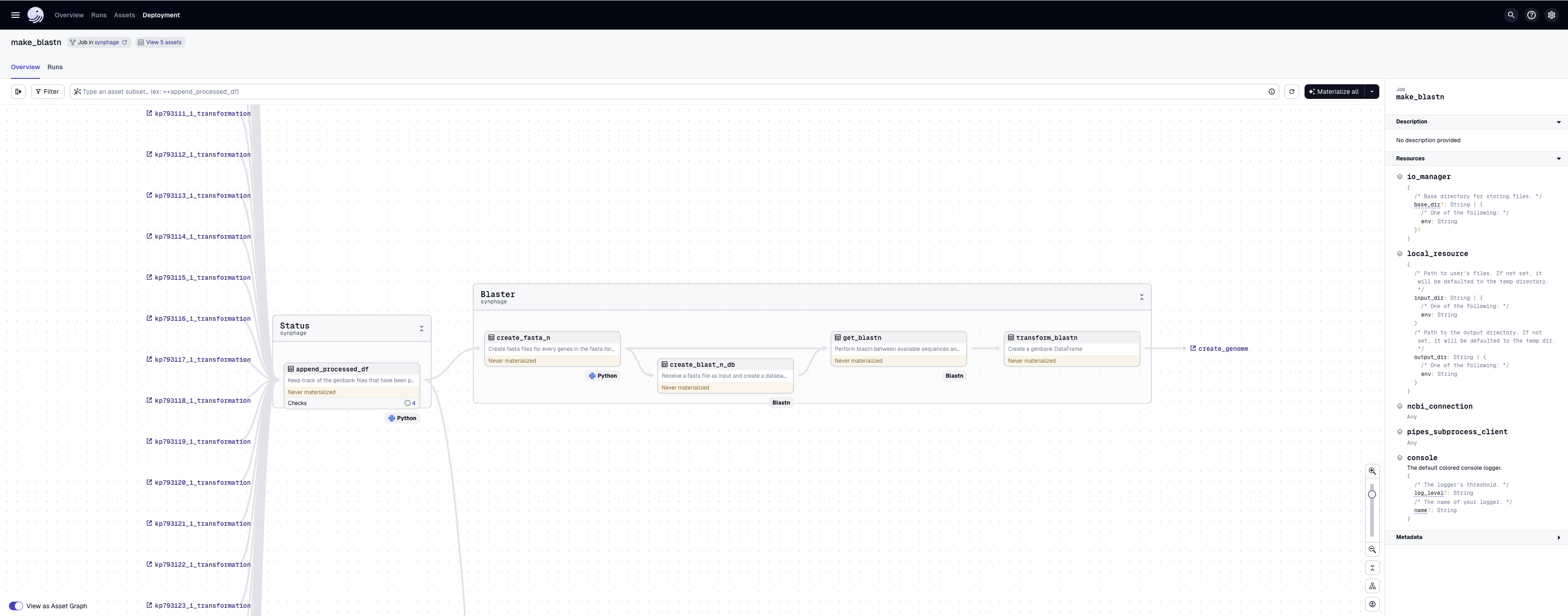Open kp793116_1_transformation asset link
Viewport: 1568px width, 616px height.
pos(198,319)
